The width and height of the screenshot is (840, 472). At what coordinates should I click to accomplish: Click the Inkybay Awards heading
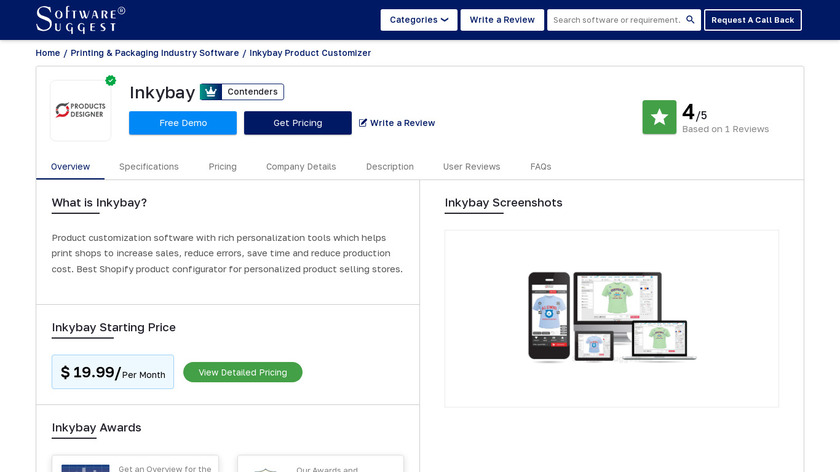(96, 428)
